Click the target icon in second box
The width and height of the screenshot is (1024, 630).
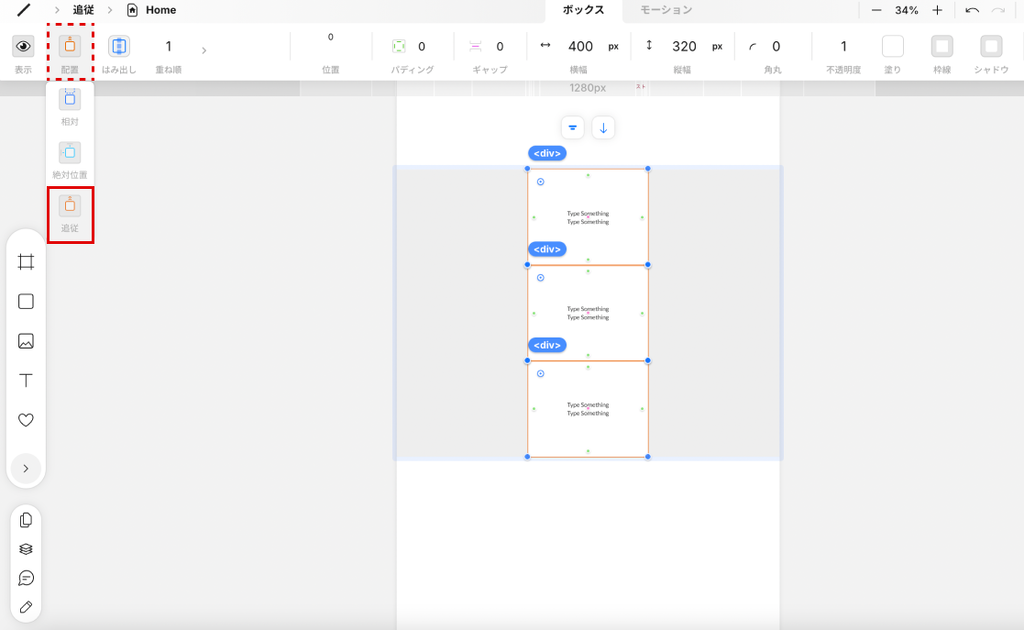tap(541, 277)
